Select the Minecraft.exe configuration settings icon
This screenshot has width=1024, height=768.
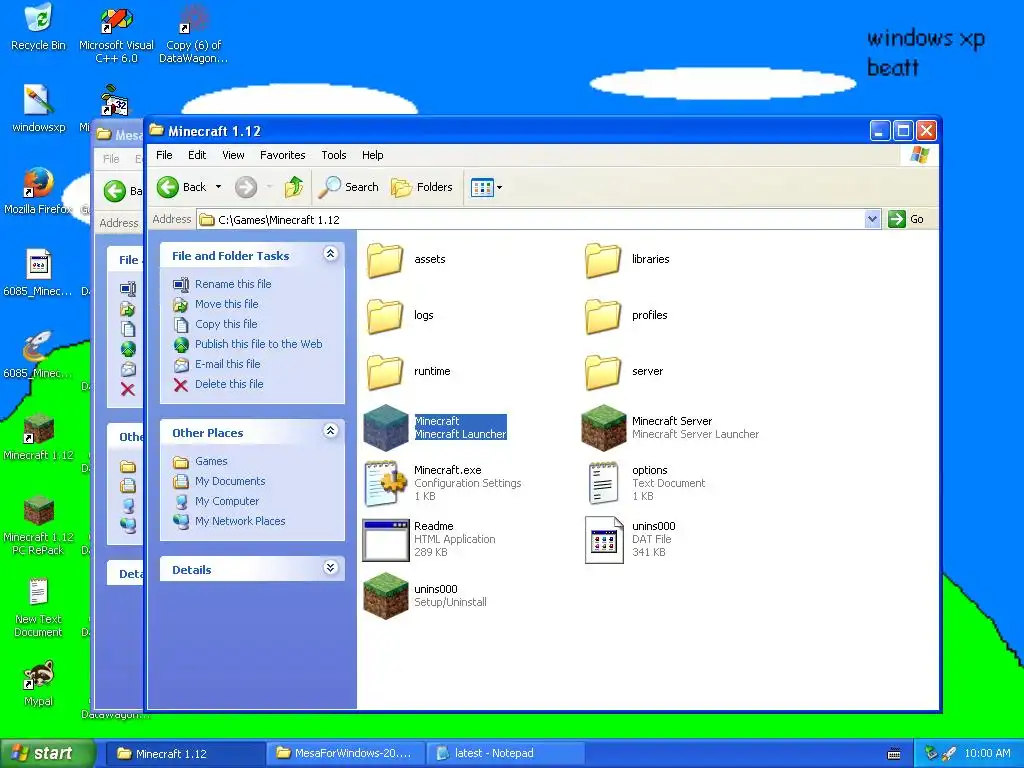[385, 483]
